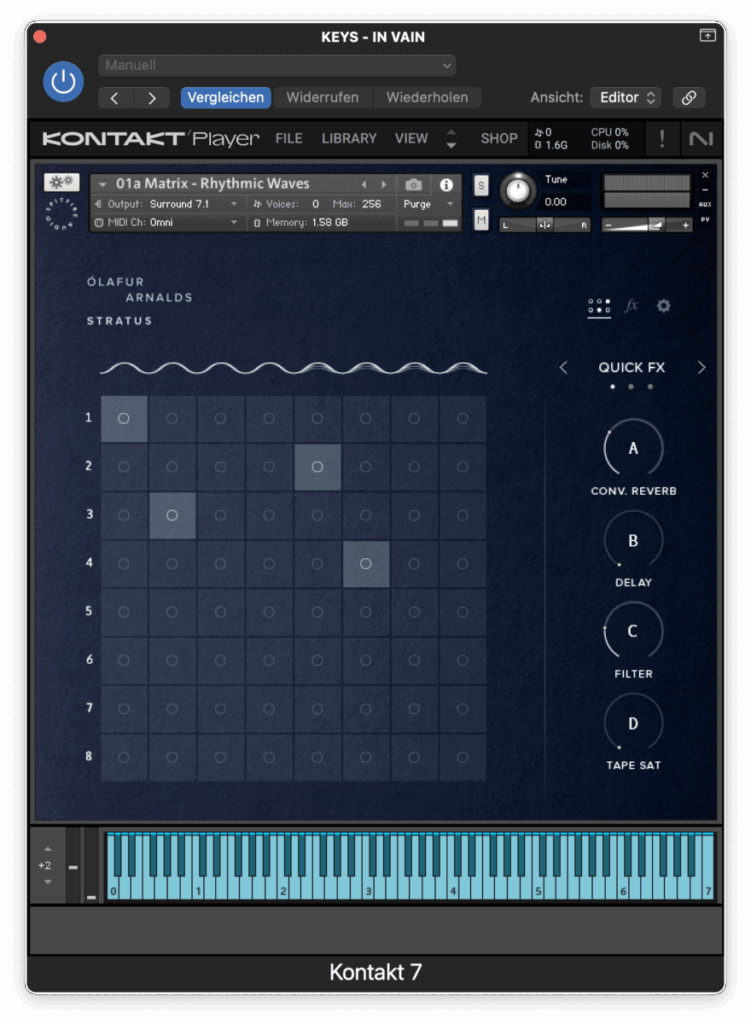
Task: Open the LIBRARY menu
Action: coord(349,139)
